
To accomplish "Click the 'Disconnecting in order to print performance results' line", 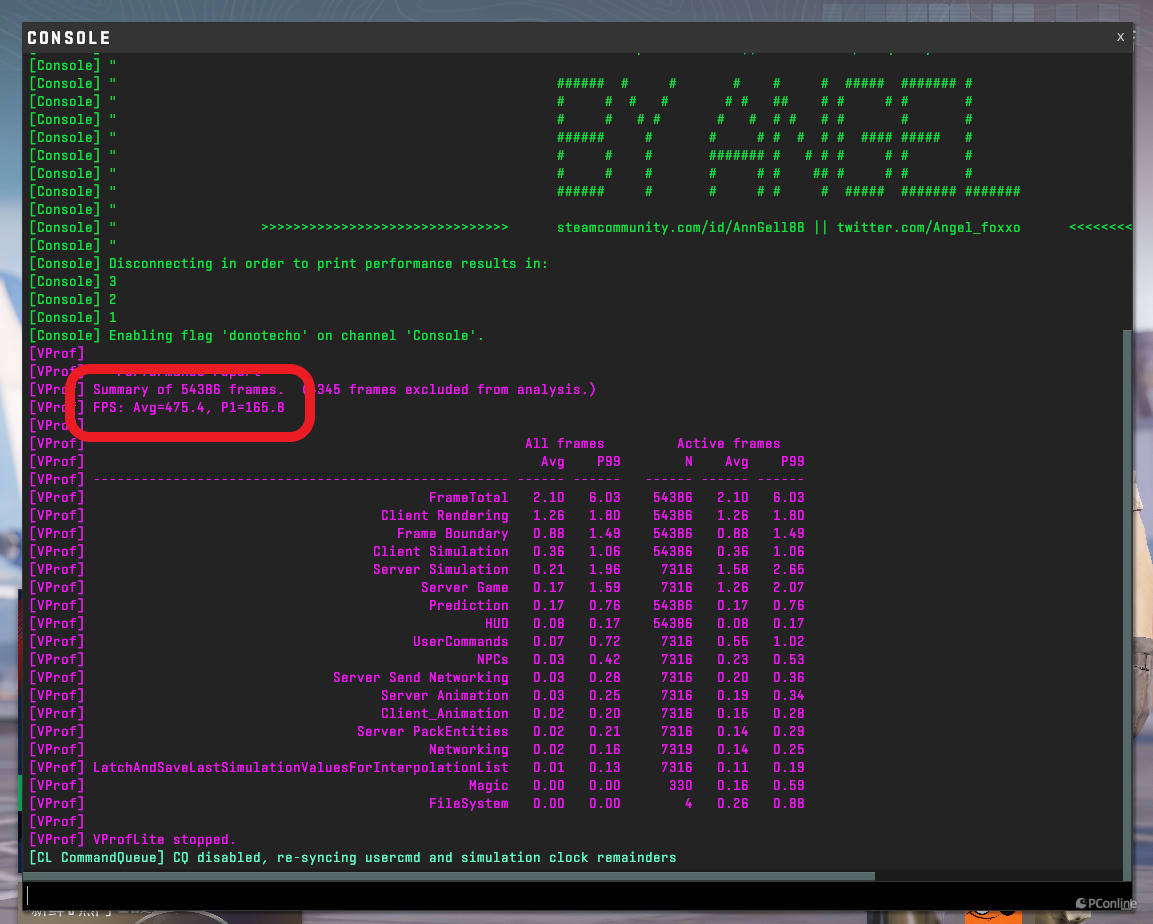I will click(328, 263).
